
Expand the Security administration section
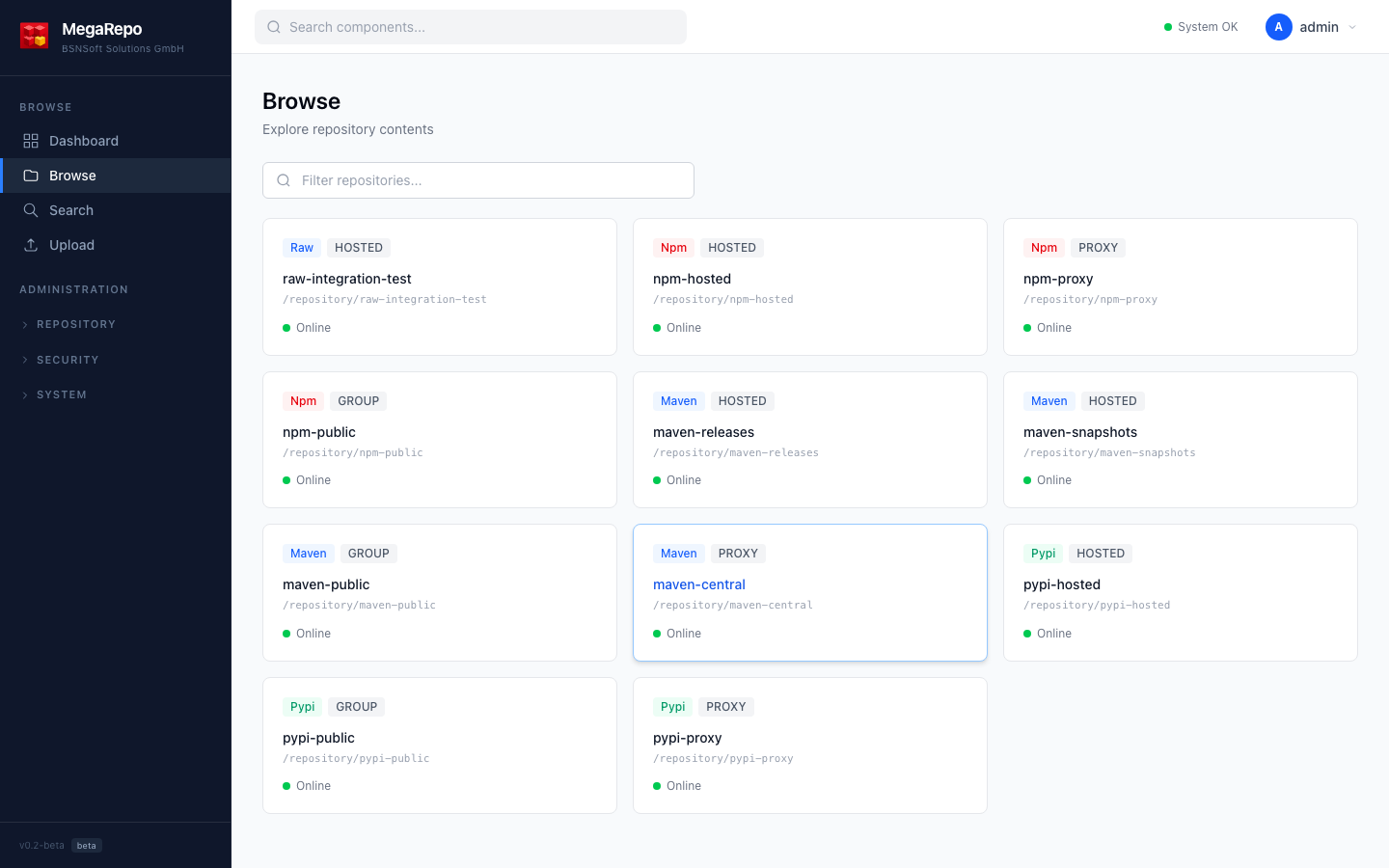click(x=68, y=360)
